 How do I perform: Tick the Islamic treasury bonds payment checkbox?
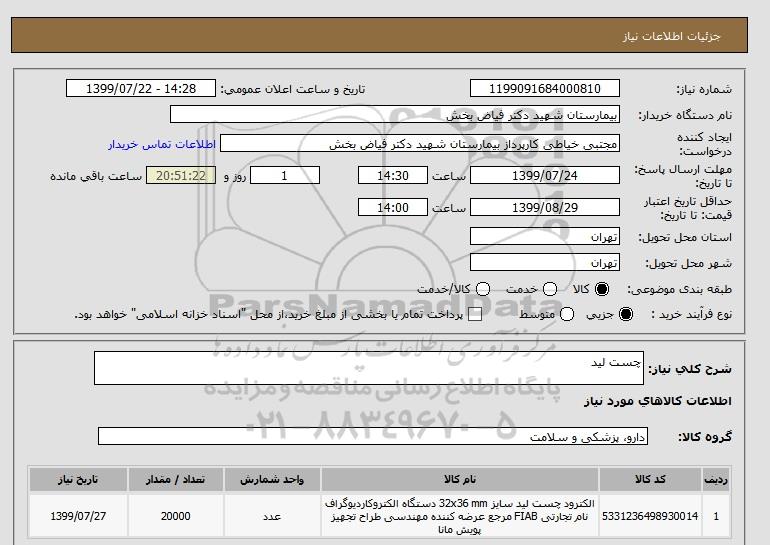(x=475, y=315)
